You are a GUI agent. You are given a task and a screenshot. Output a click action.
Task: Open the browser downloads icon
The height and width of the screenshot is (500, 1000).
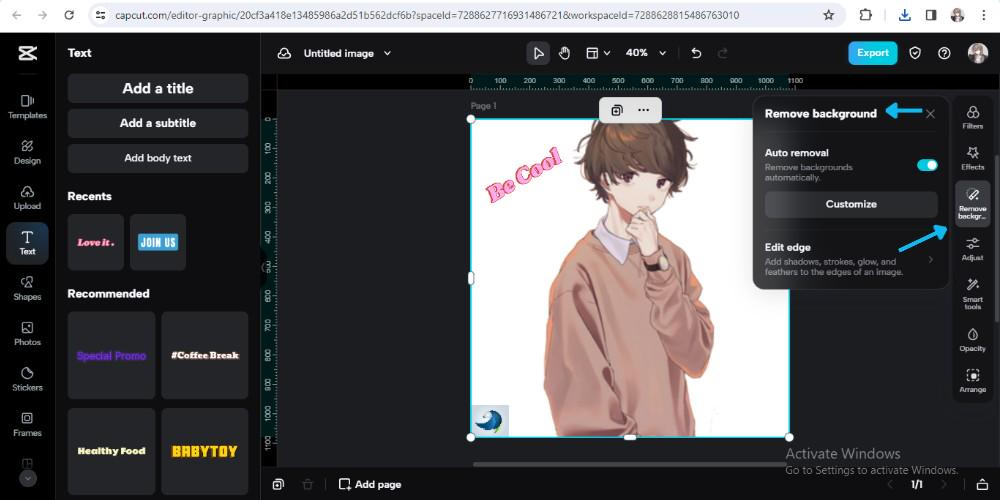point(904,15)
